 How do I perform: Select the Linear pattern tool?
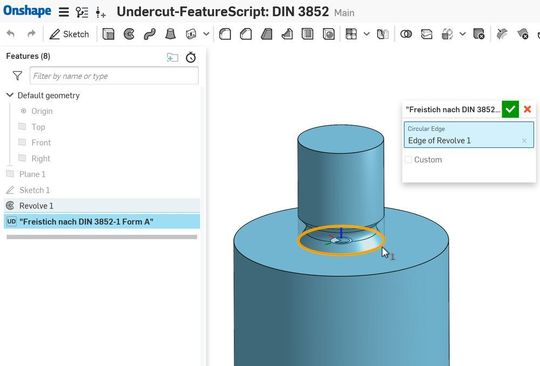point(351,34)
